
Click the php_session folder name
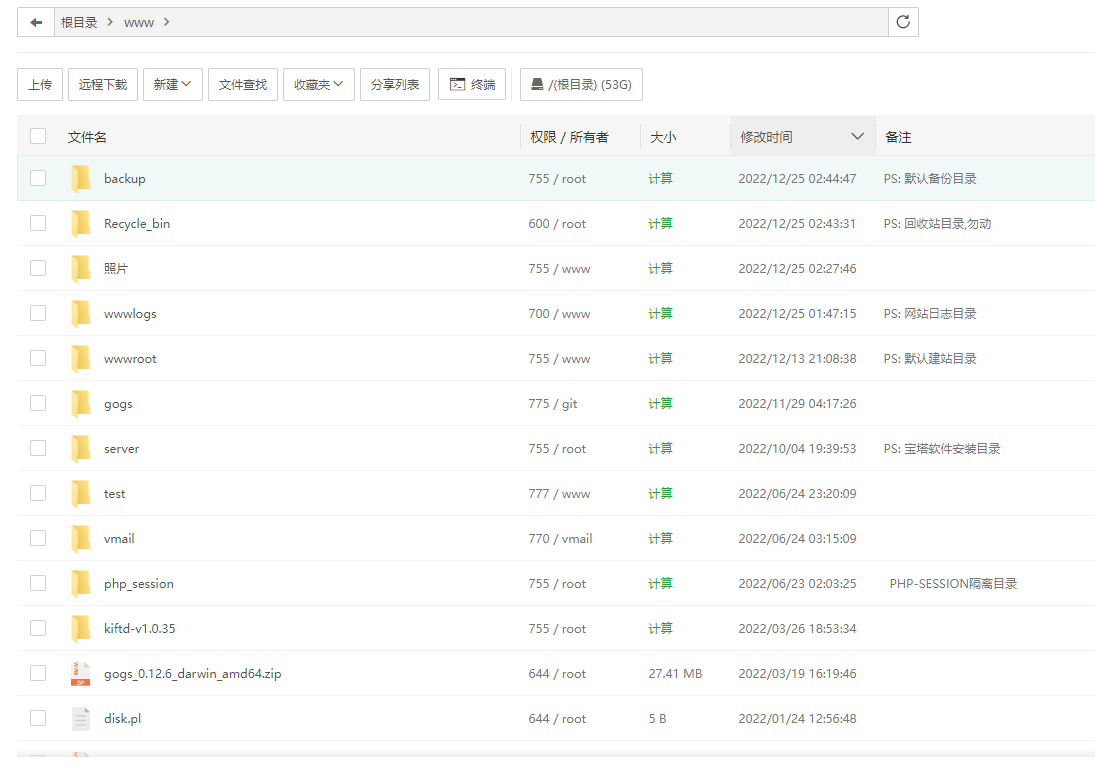tap(139, 584)
